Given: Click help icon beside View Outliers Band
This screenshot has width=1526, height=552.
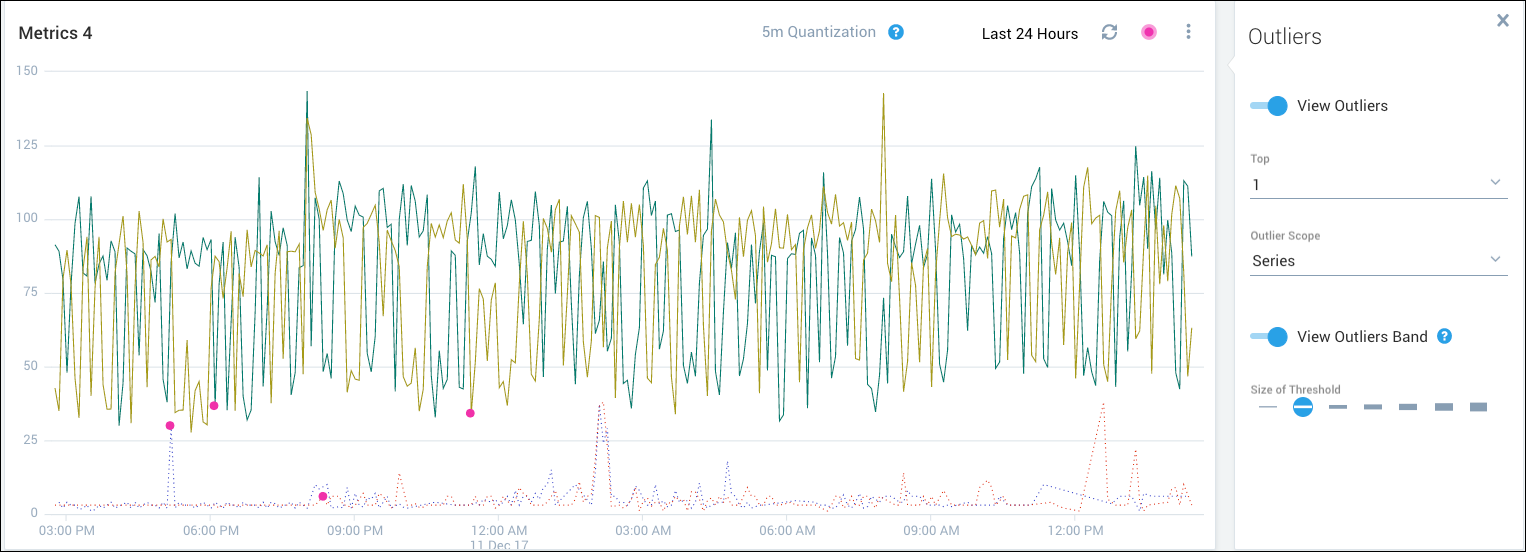Looking at the screenshot, I should [1444, 336].
